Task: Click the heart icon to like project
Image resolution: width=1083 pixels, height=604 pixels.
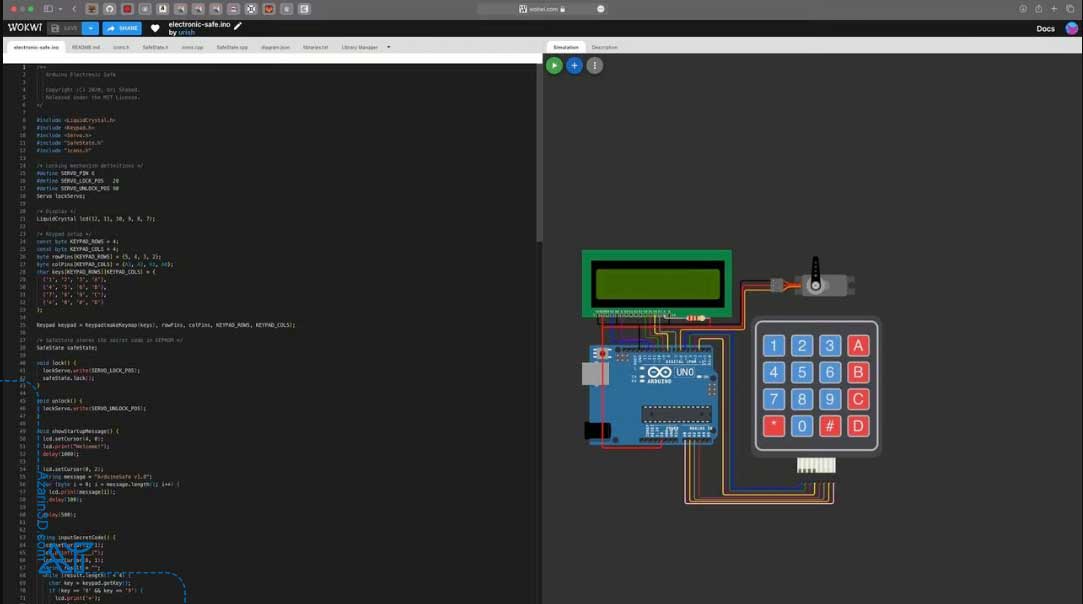Action: [155, 28]
